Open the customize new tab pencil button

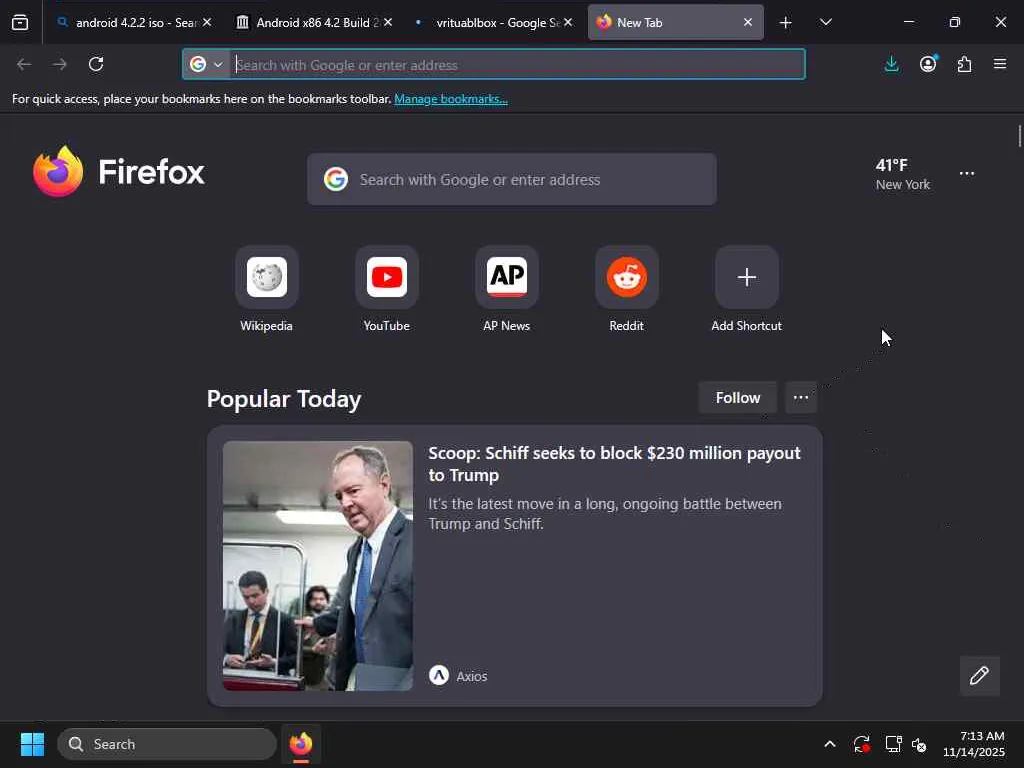[979, 675]
